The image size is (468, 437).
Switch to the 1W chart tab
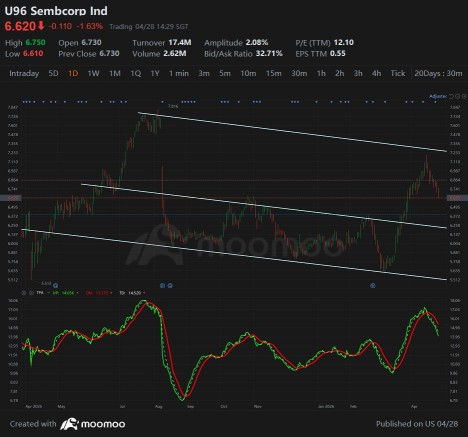pos(93,73)
